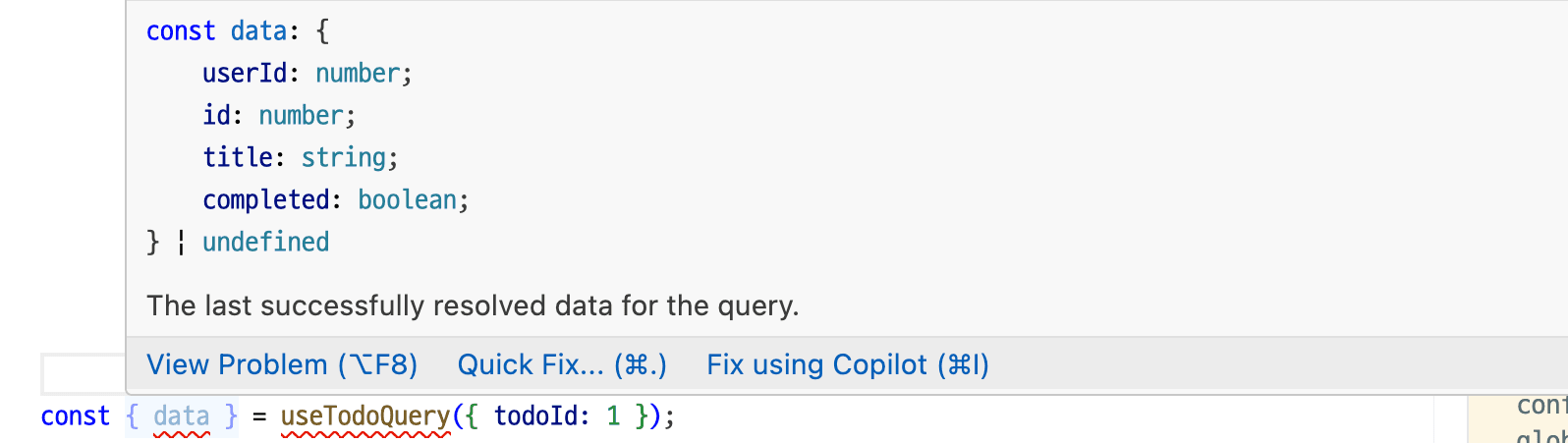Screen dimensions: 1568x443
Task: Click completed property in hover popup
Action: (x=265, y=200)
